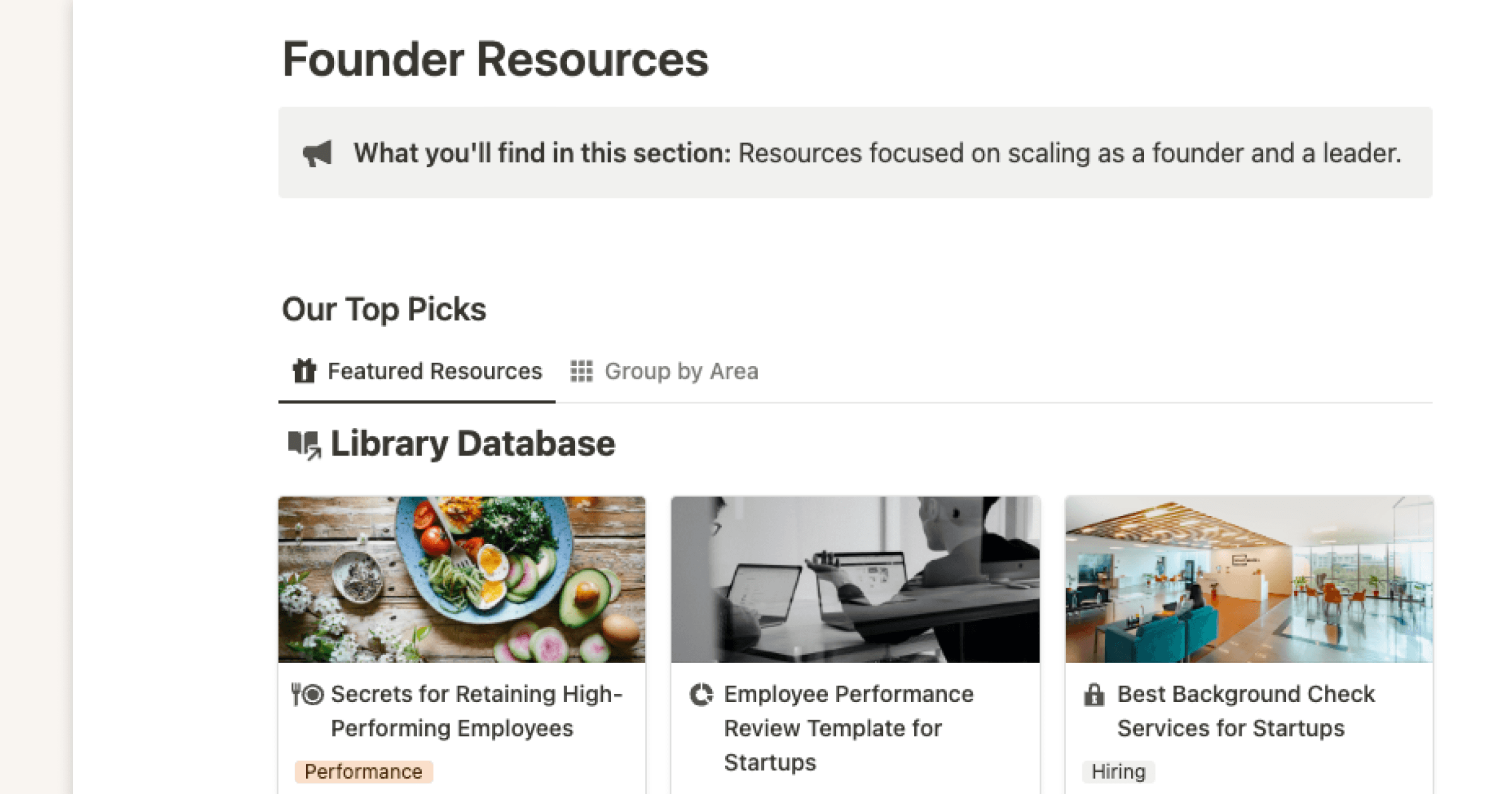Click the fork and plate icon on Secrets card
Viewport: 1512px width, 794px height.
307,694
